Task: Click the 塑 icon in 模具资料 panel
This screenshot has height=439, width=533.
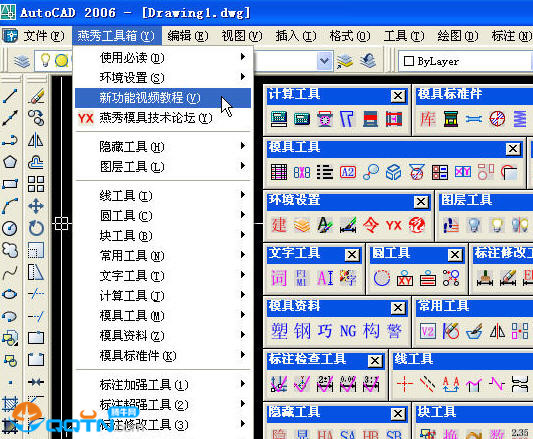Action: 279,331
